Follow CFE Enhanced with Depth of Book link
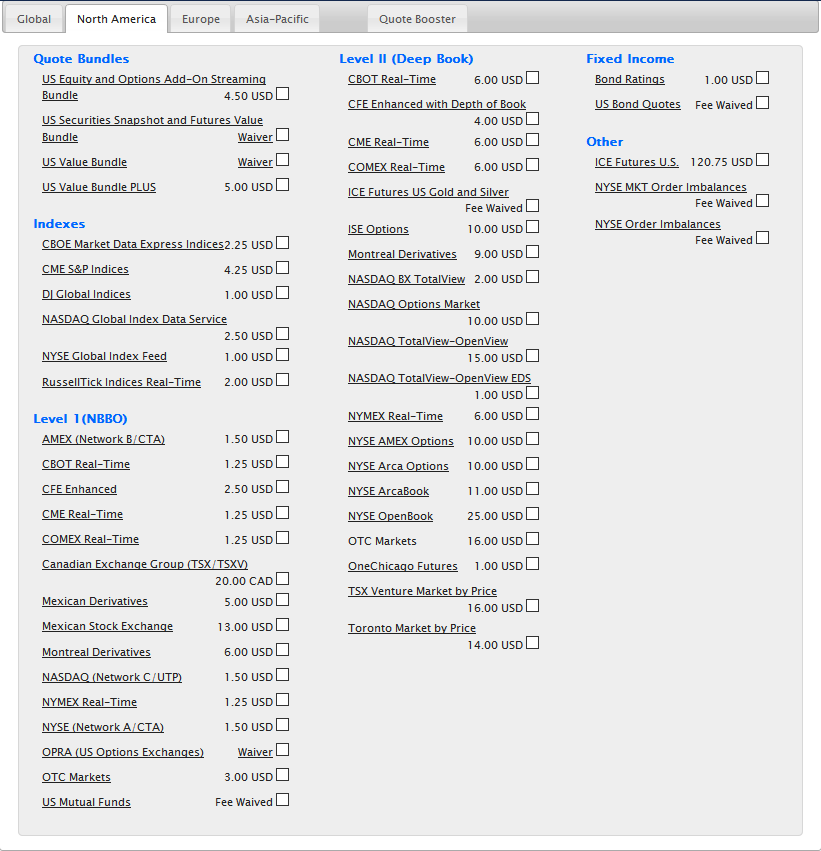The height and width of the screenshot is (851, 821). [x=437, y=104]
